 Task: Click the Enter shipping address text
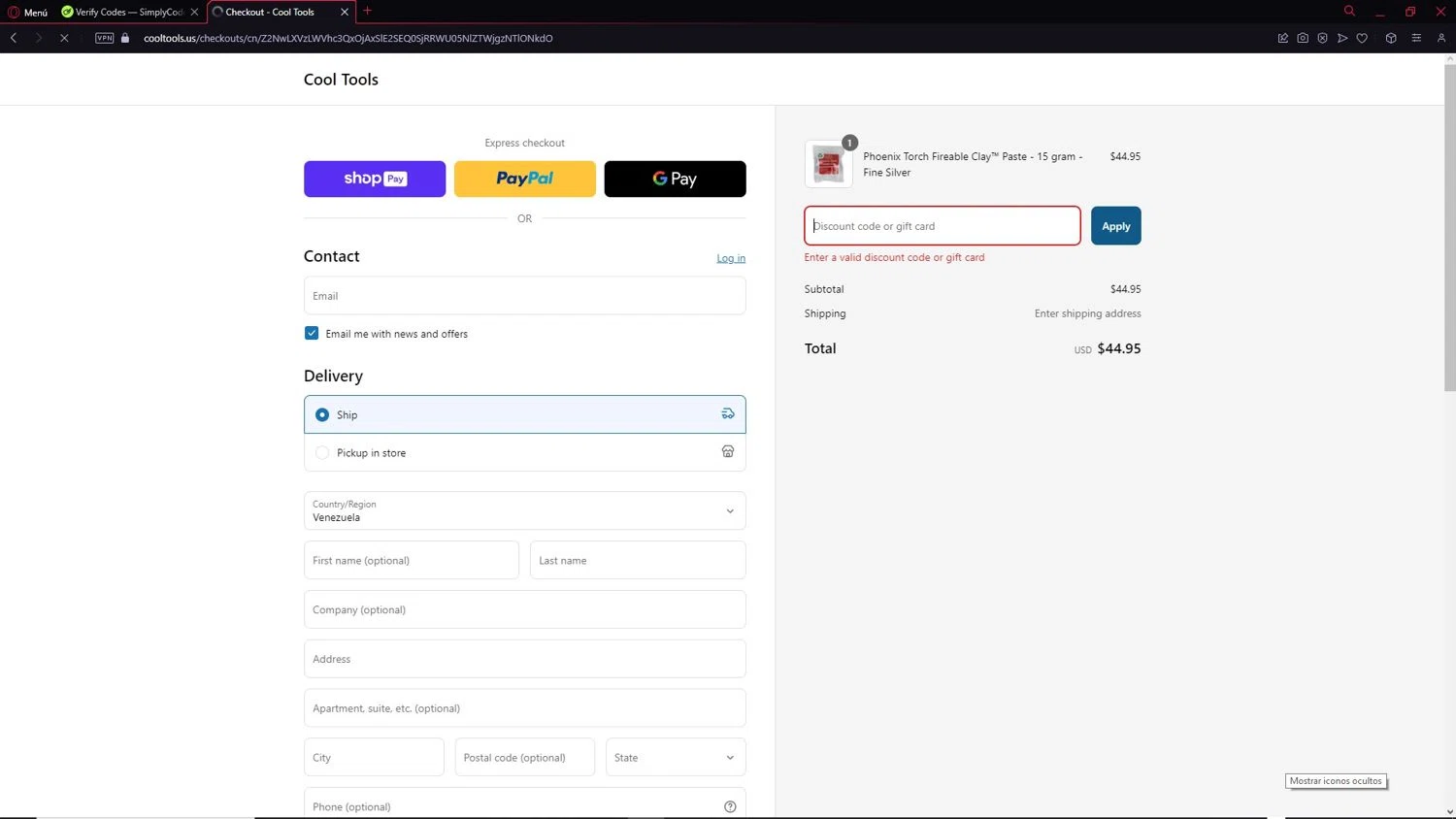pyautogui.click(x=1087, y=313)
